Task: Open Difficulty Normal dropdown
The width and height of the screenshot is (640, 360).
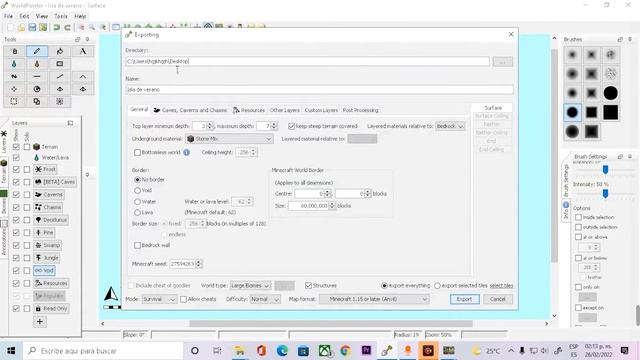Action: point(265,299)
